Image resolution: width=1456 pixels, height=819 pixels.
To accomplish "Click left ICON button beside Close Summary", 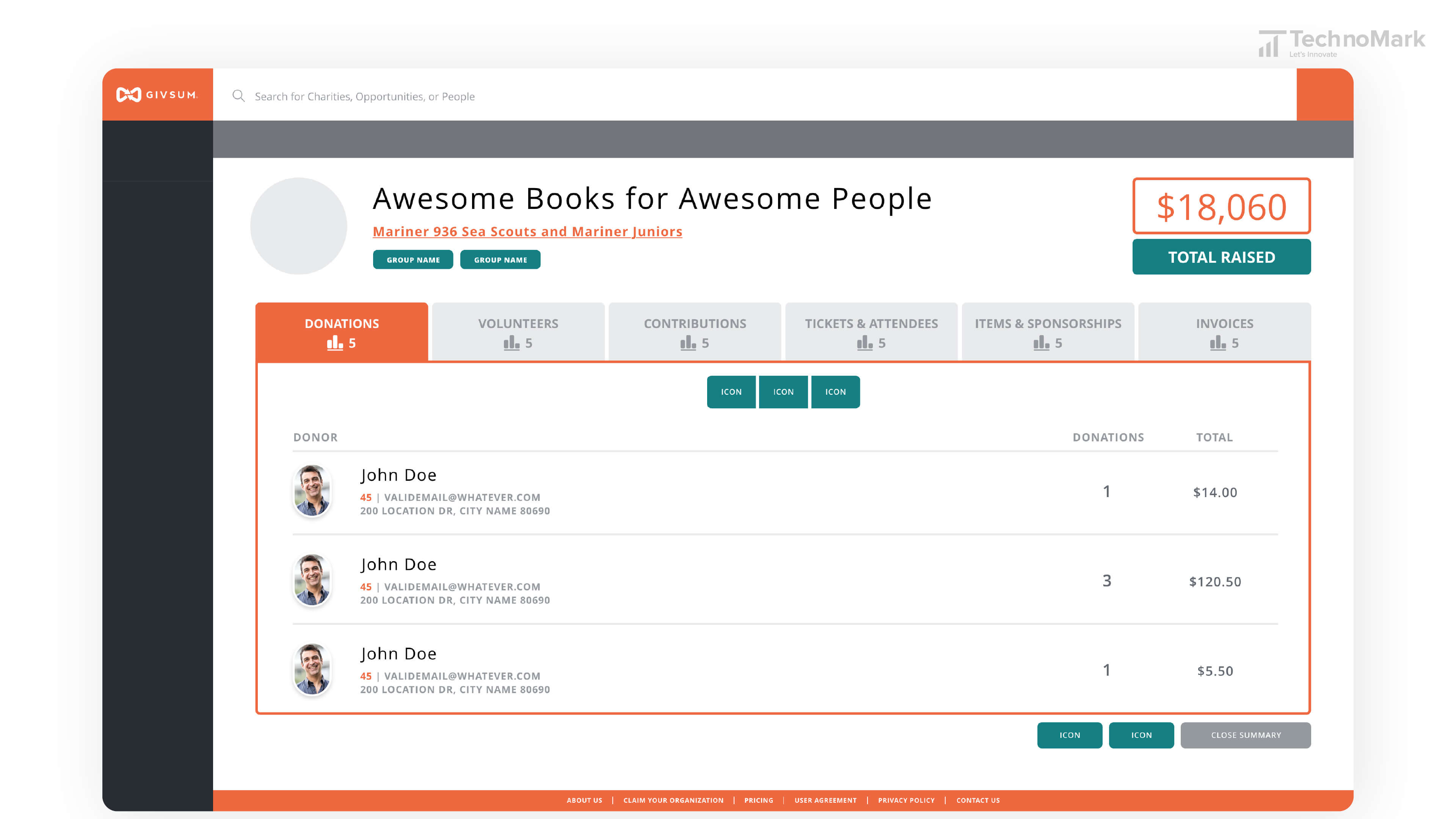I will (1069, 735).
